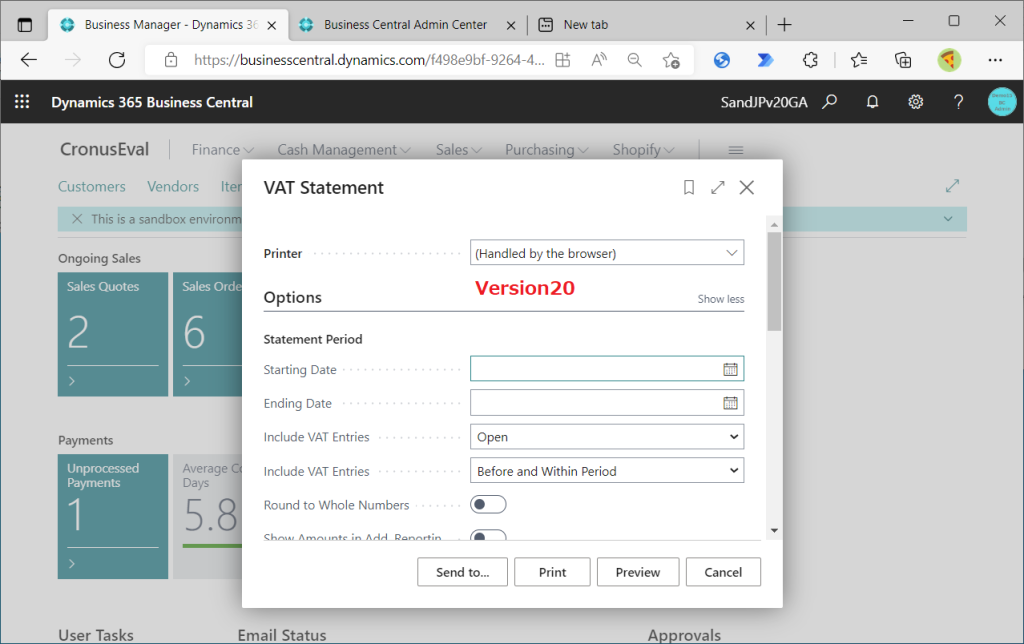Open the Before and Within Period dropdown
The height and width of the screenshot is (644, 1024).
point(607,471)
